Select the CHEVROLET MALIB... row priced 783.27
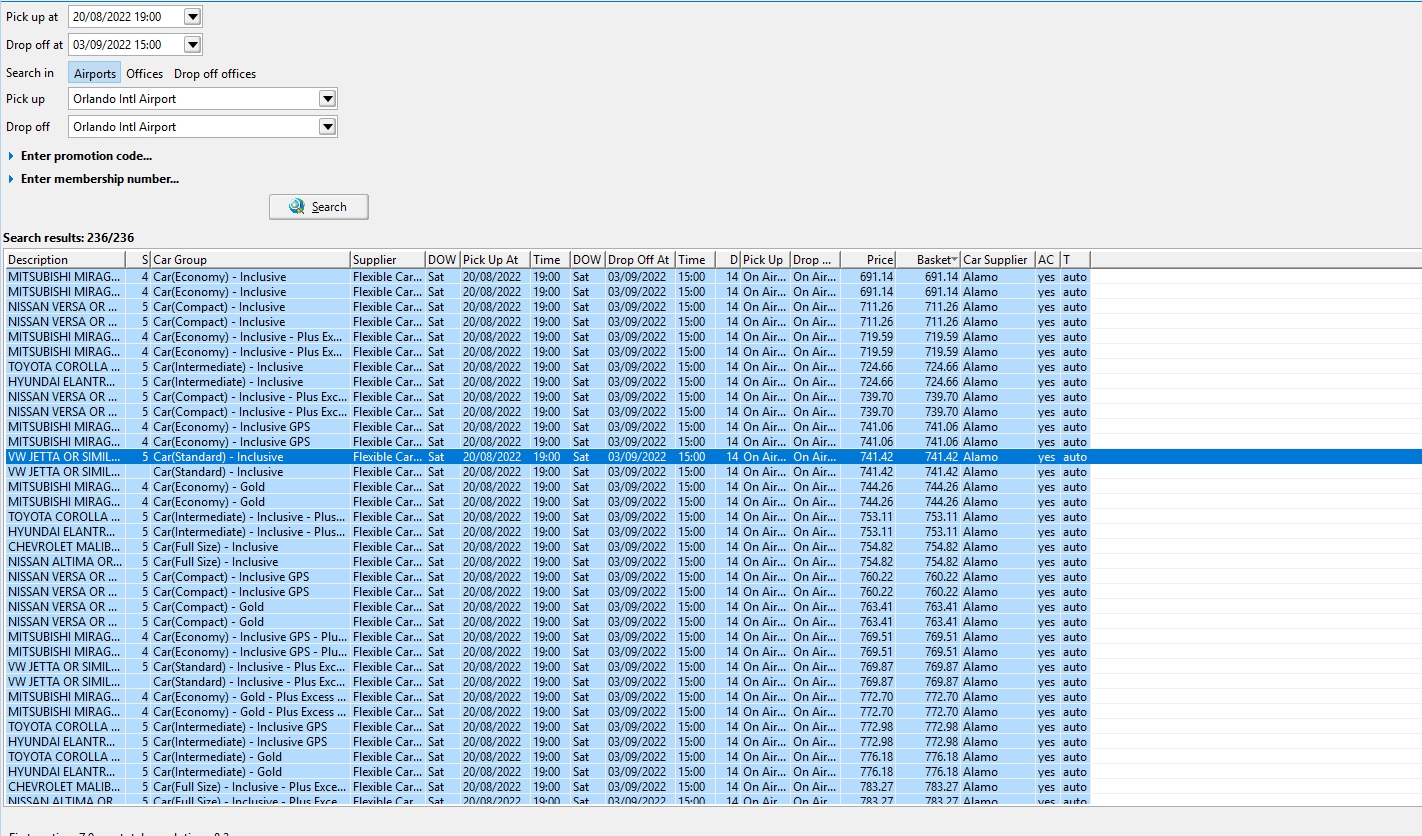Image resolution: width=1422 pixels, height=836 pixels. click(x=547, y=787)
